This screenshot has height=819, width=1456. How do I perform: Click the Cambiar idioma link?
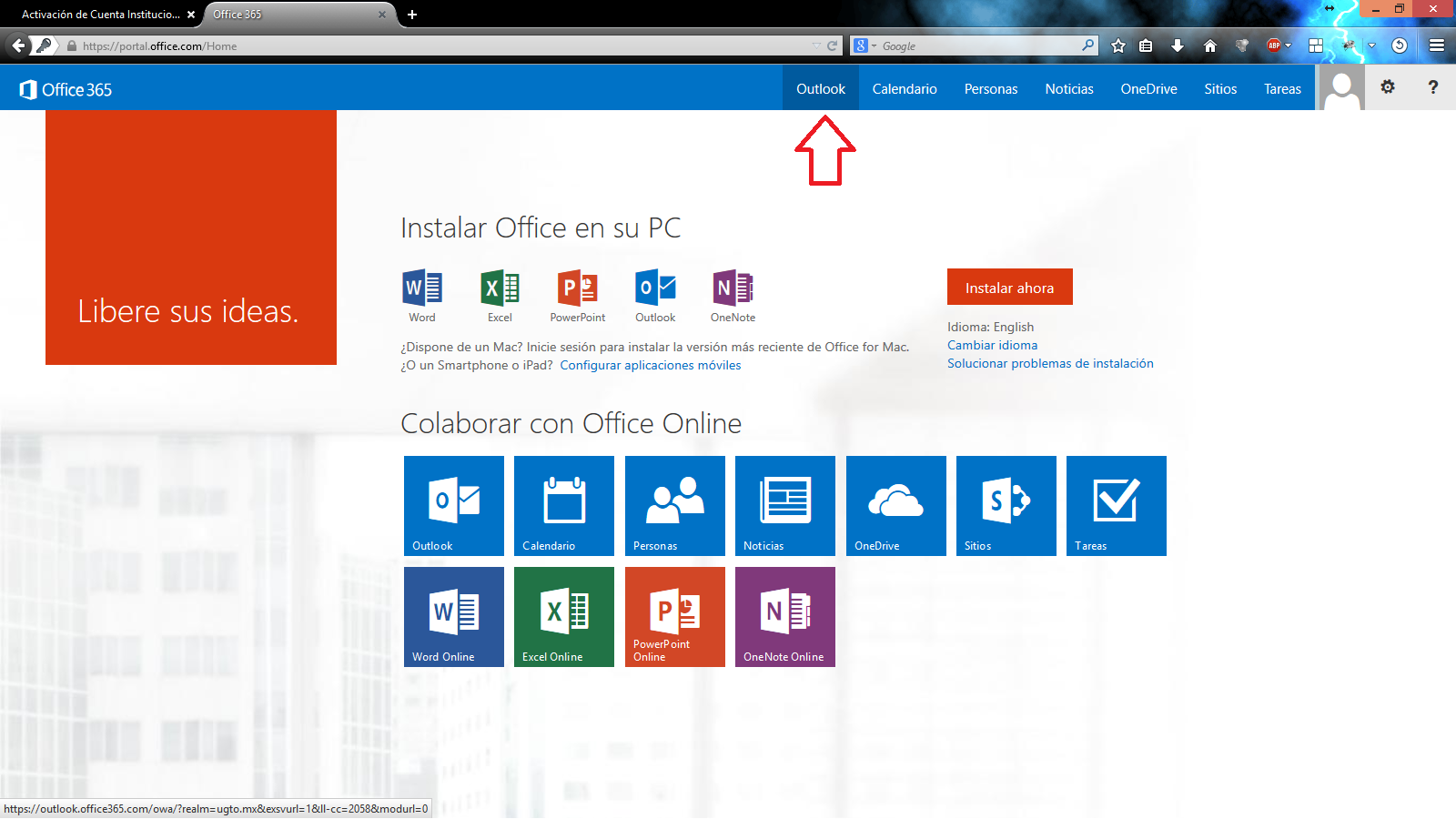(992, 345)
